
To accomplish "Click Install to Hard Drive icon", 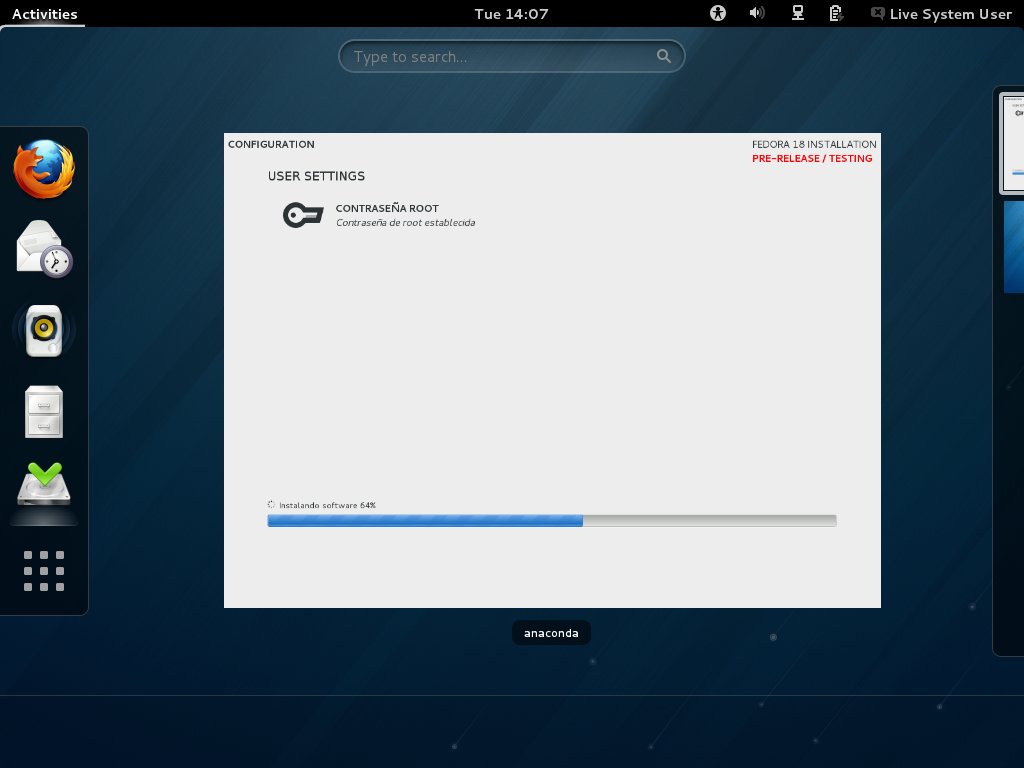I will pos(44,490).
